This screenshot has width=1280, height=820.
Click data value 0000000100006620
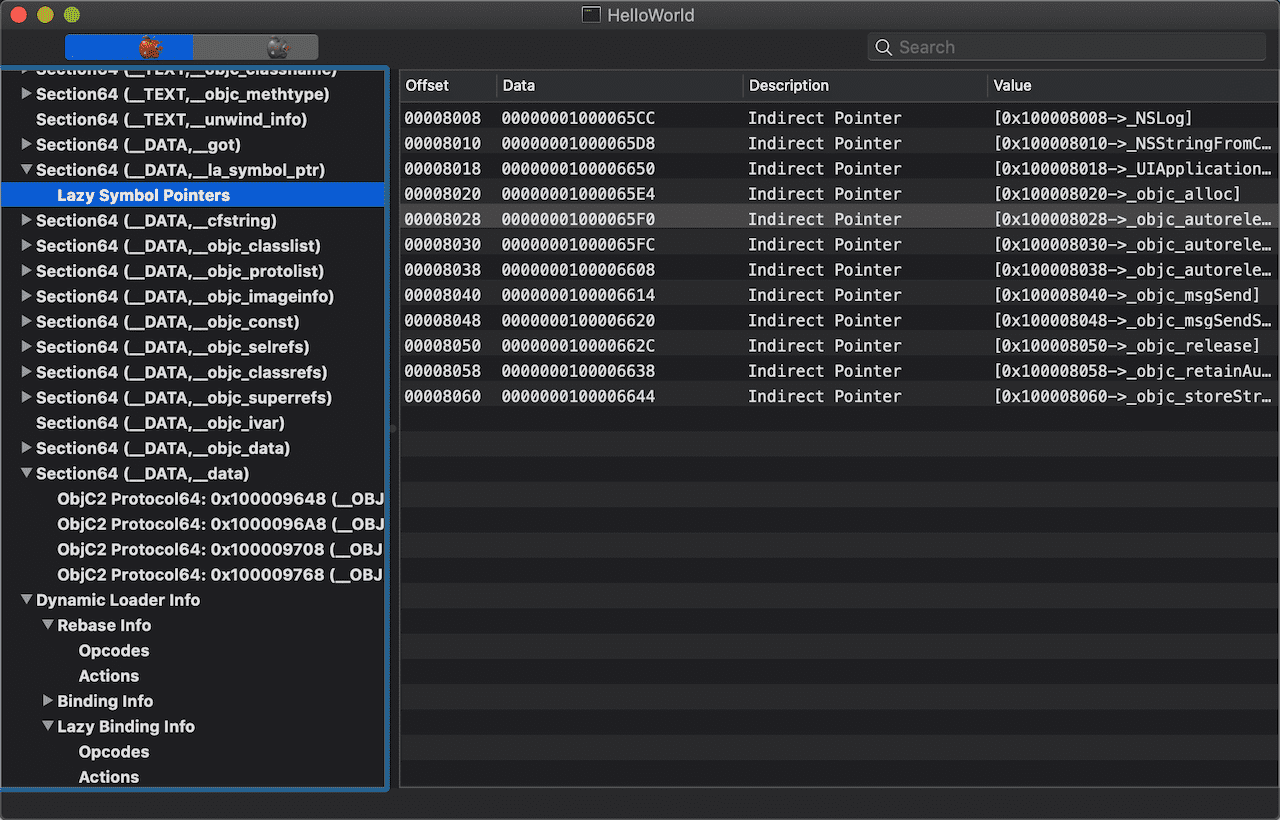pos(578,320)
